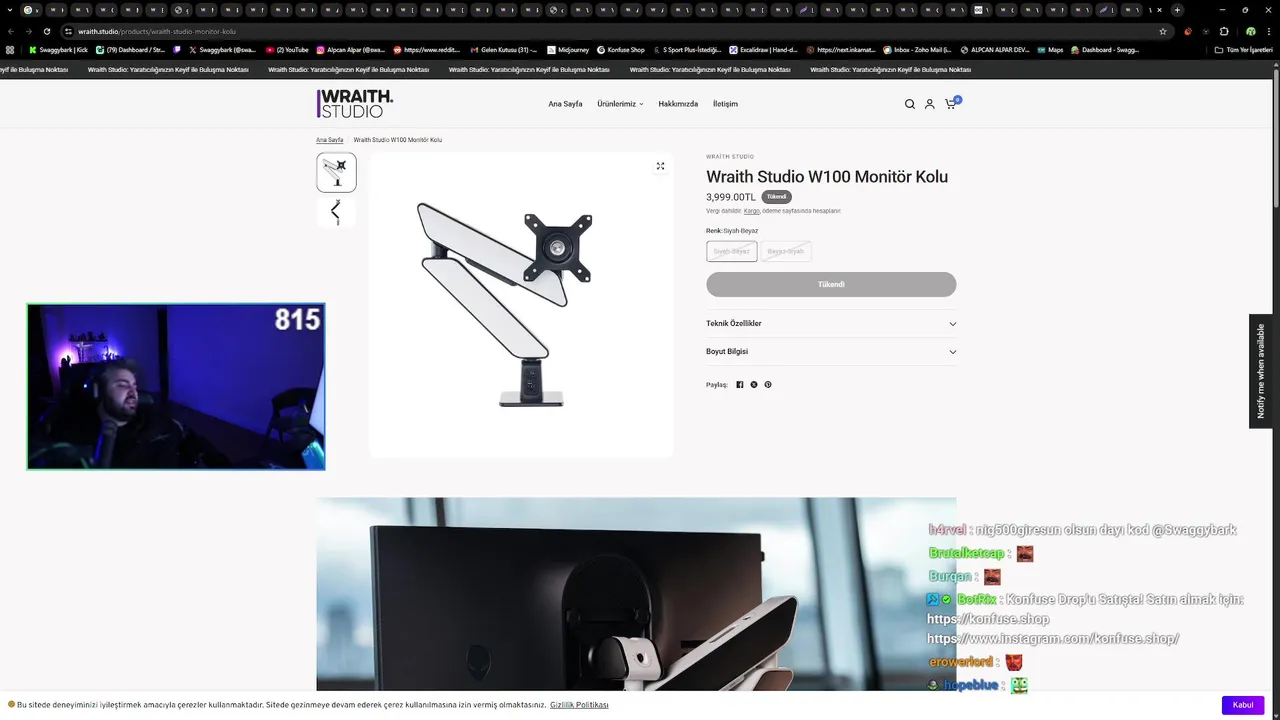Click the small Tükendi badge

tap(777, 197)
